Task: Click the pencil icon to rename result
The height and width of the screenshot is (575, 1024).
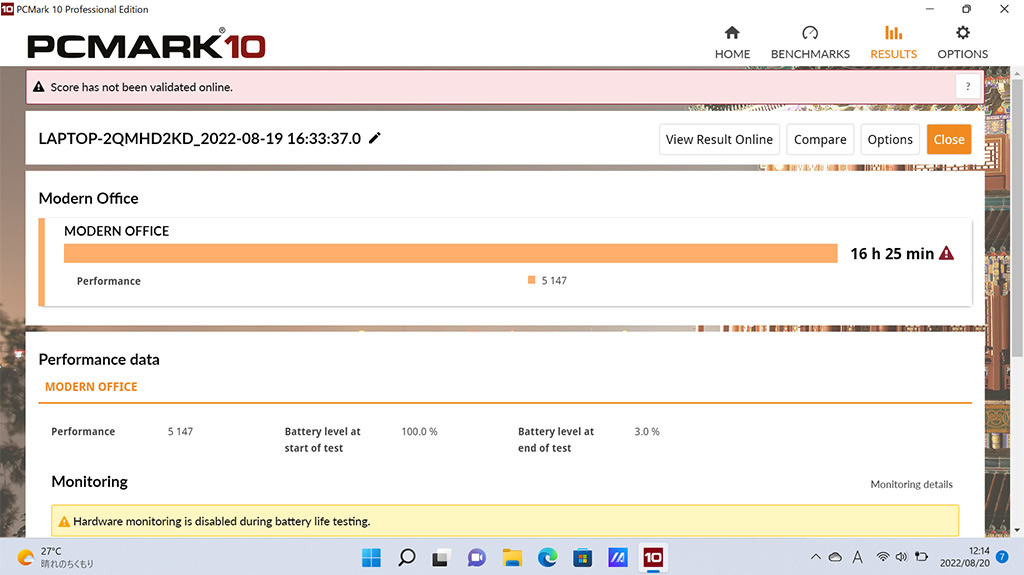Action: (374, 138)
